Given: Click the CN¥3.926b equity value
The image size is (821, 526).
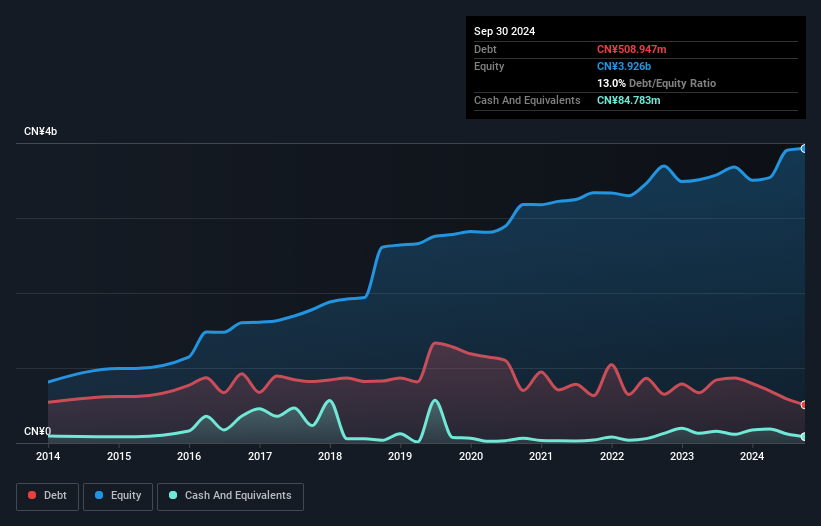Looking at the screenshot, I should (x=624, y=66).
